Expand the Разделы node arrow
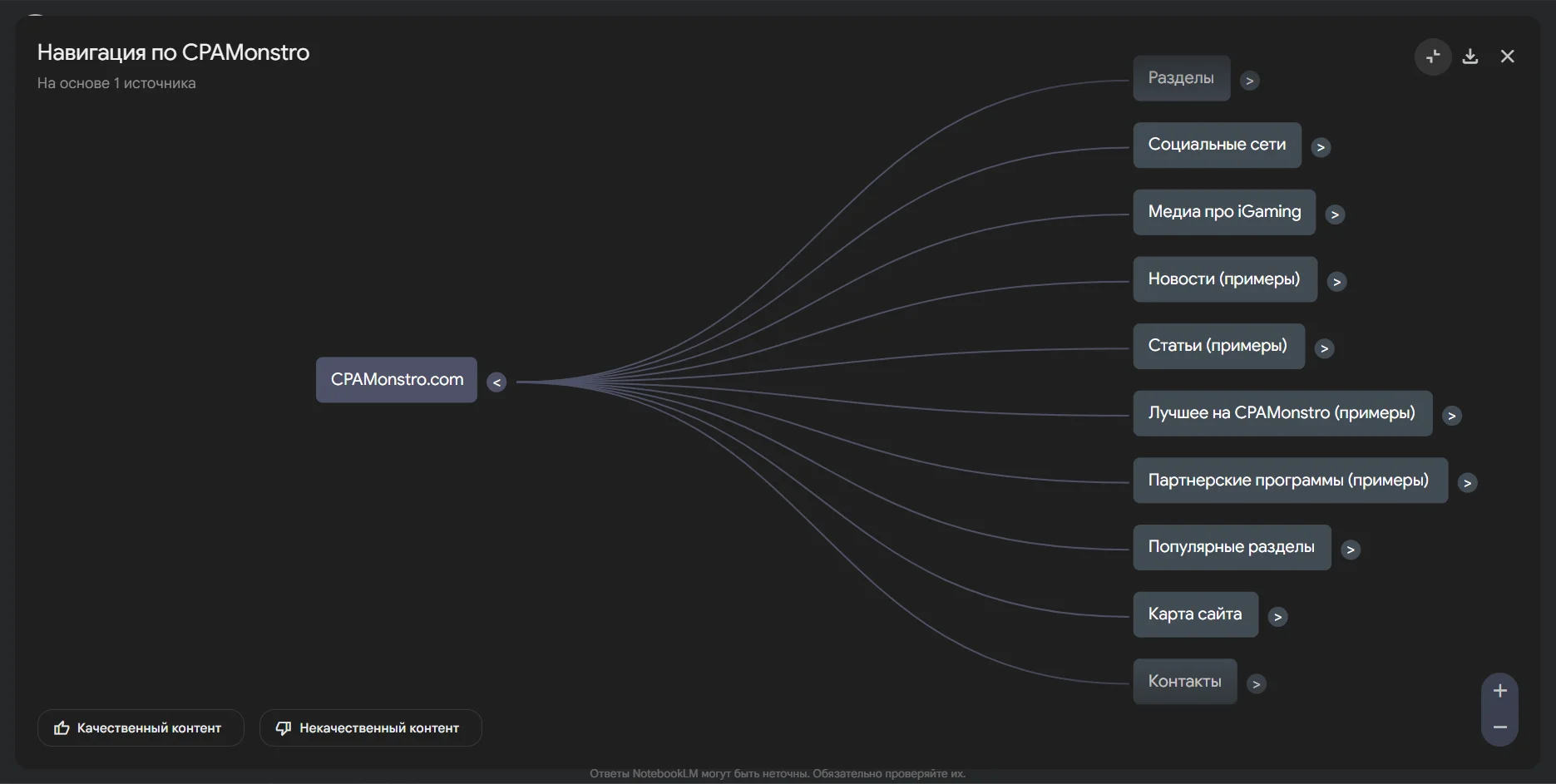 [1249, 81]
